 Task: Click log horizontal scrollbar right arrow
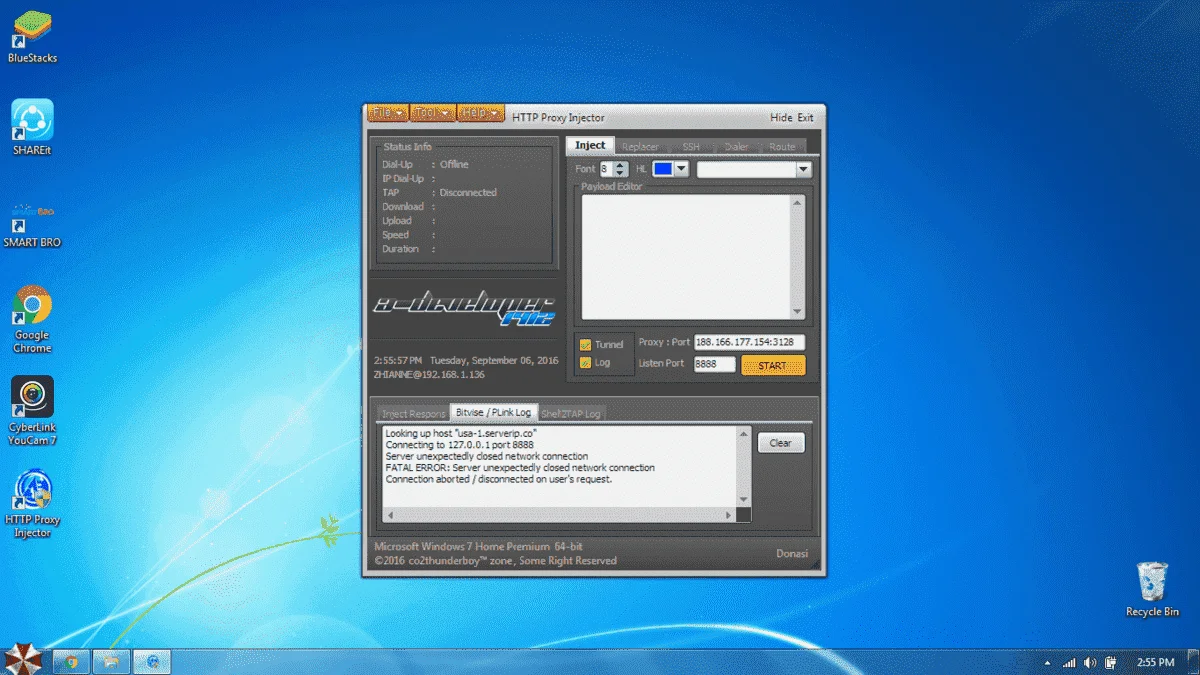pos(730,515)
